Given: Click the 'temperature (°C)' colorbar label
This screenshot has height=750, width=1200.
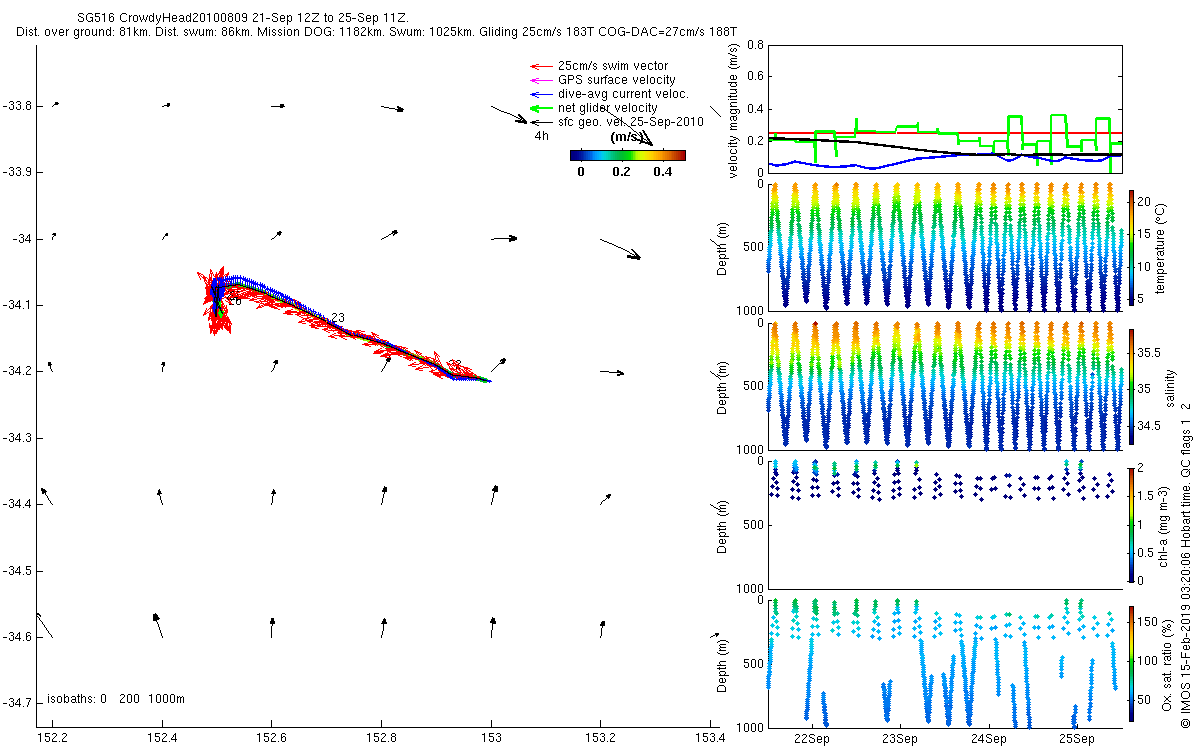Looking at the screenshot, I should click(1162, 247).
